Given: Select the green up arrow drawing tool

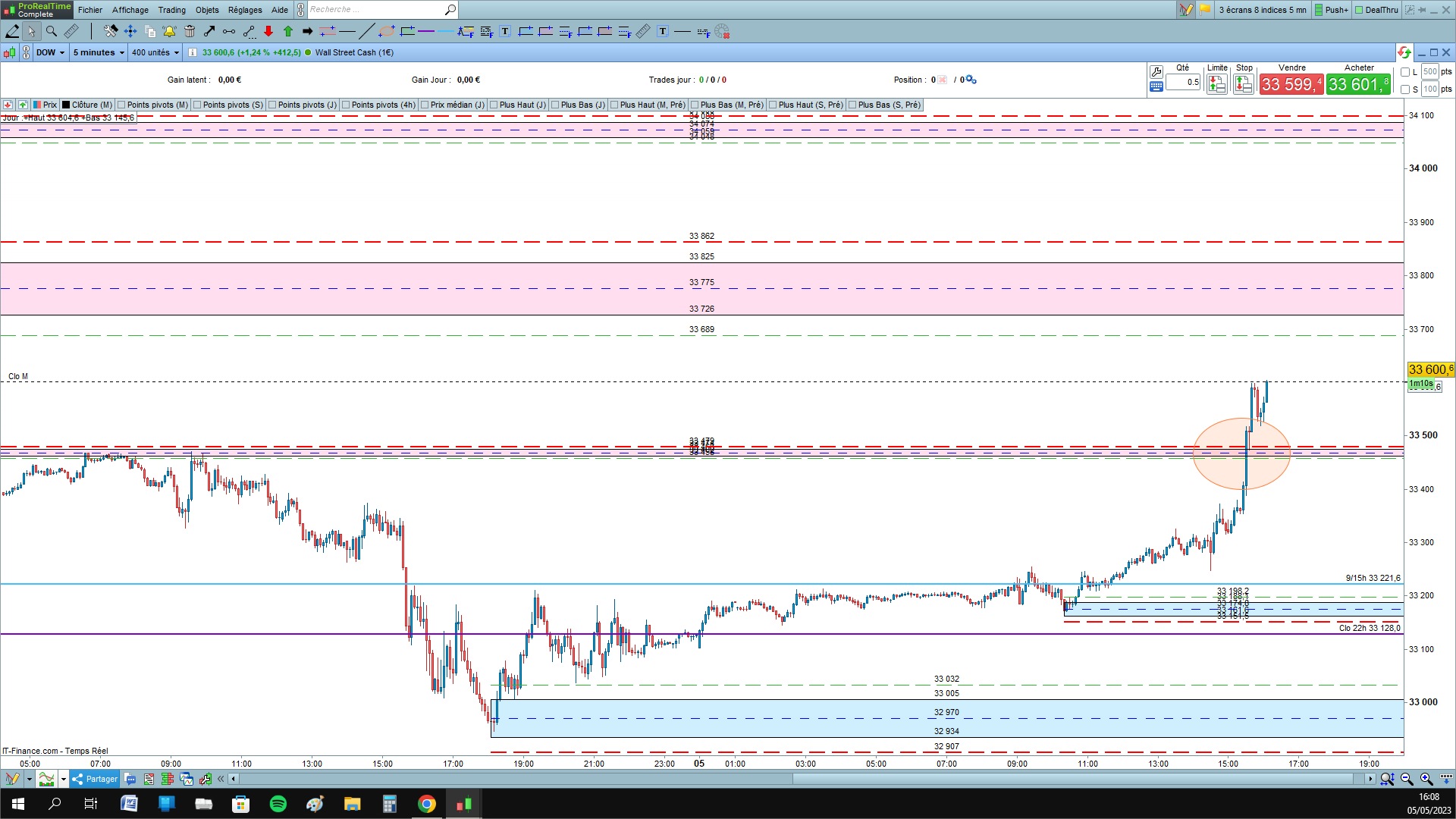Looking at the screenshot, I should [288, 31].
